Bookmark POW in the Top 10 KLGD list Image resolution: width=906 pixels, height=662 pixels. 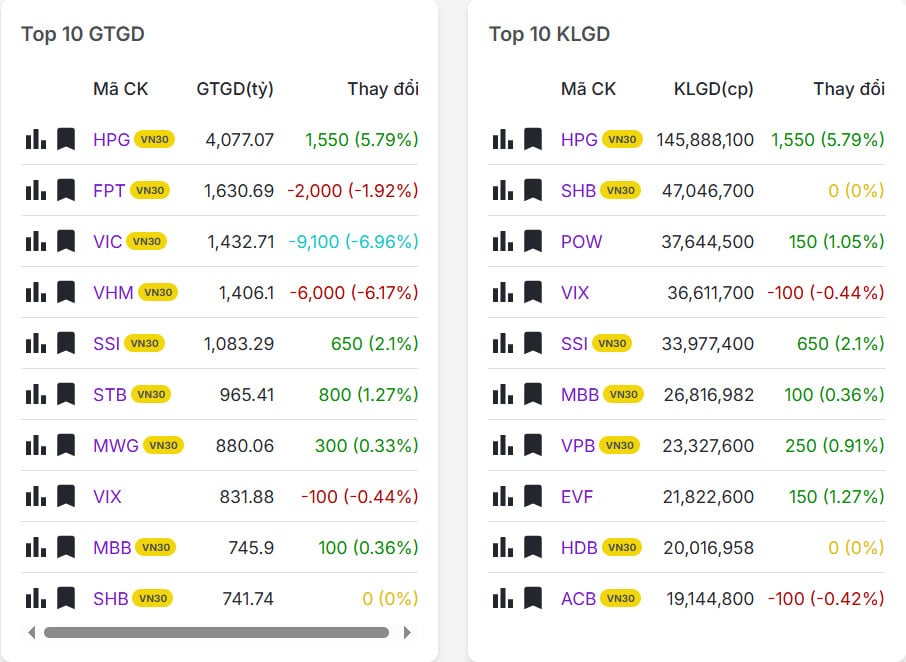(533, 241)
